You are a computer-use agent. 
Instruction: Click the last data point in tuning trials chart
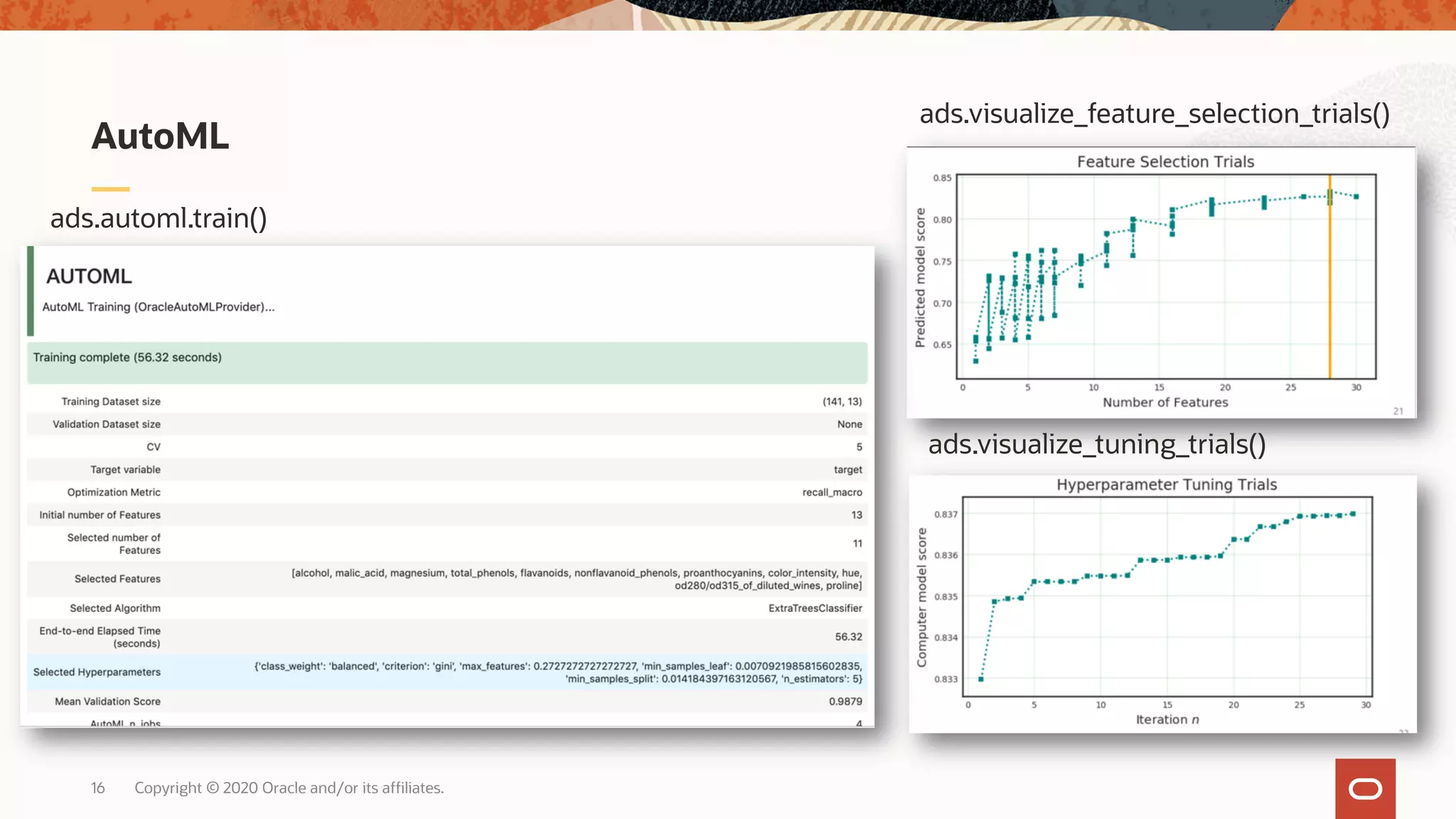pyautogui.click(x=1353, y=513)
